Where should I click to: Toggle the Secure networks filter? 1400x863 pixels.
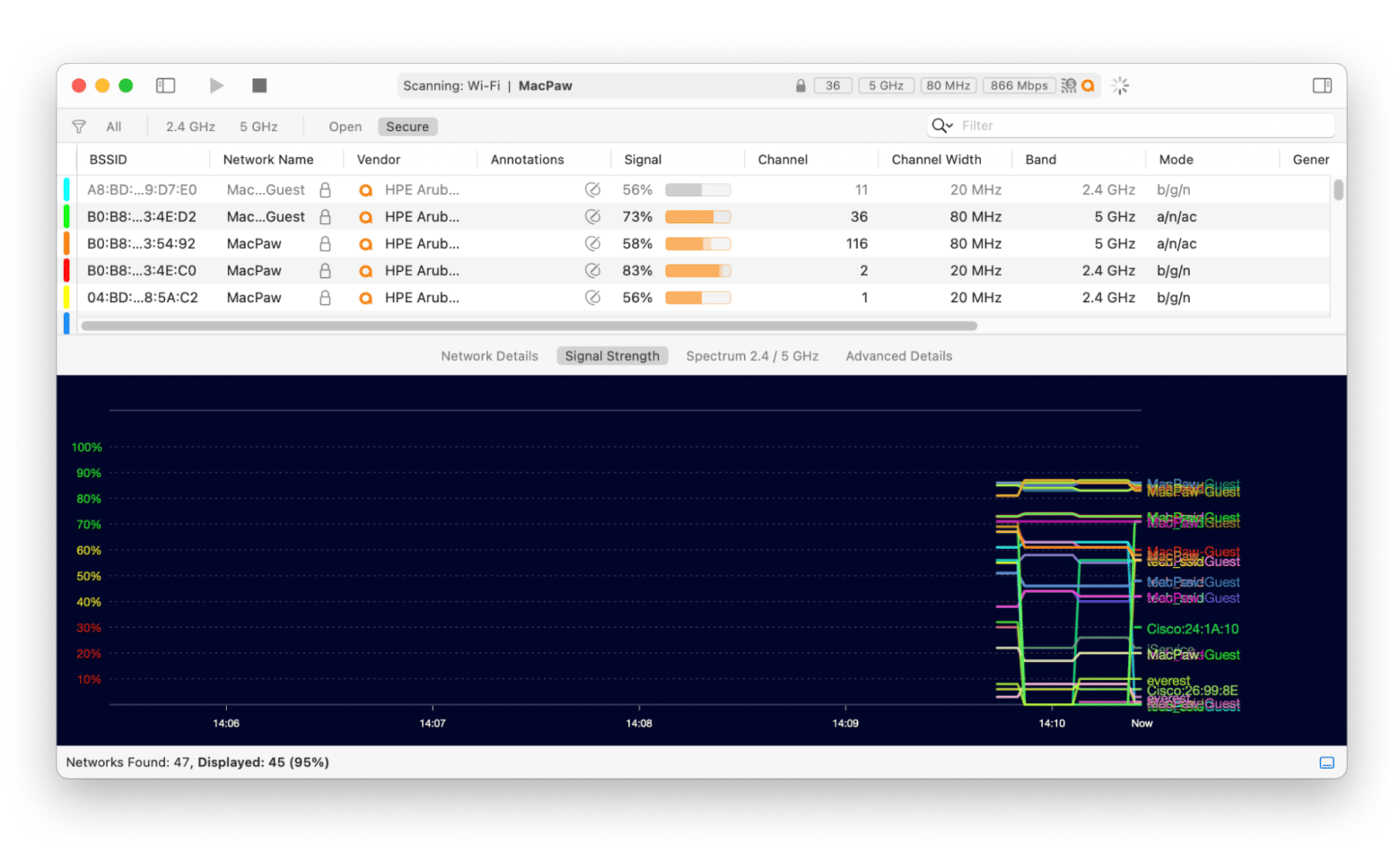407,126
